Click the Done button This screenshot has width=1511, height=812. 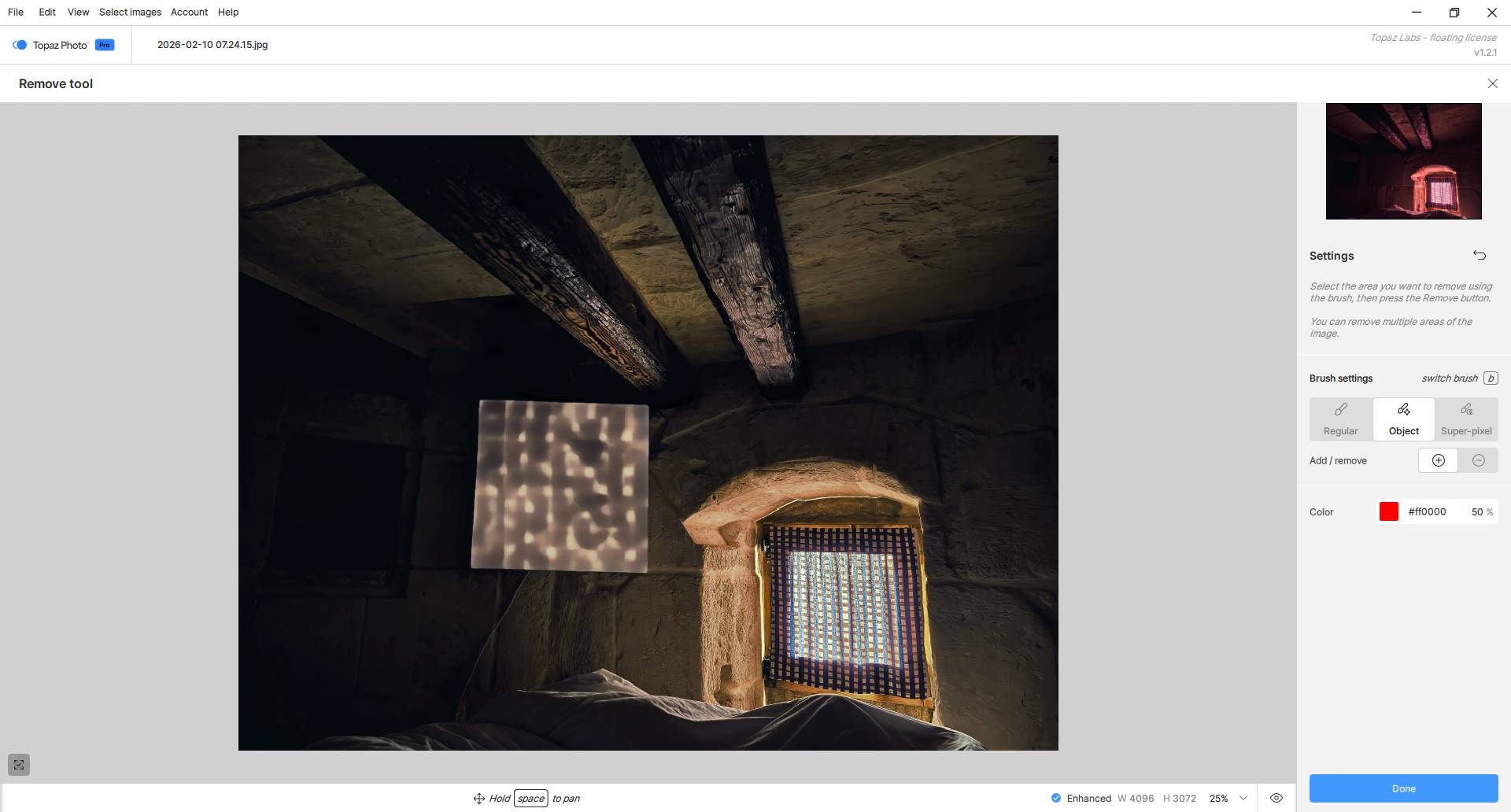pos(1403,788)
